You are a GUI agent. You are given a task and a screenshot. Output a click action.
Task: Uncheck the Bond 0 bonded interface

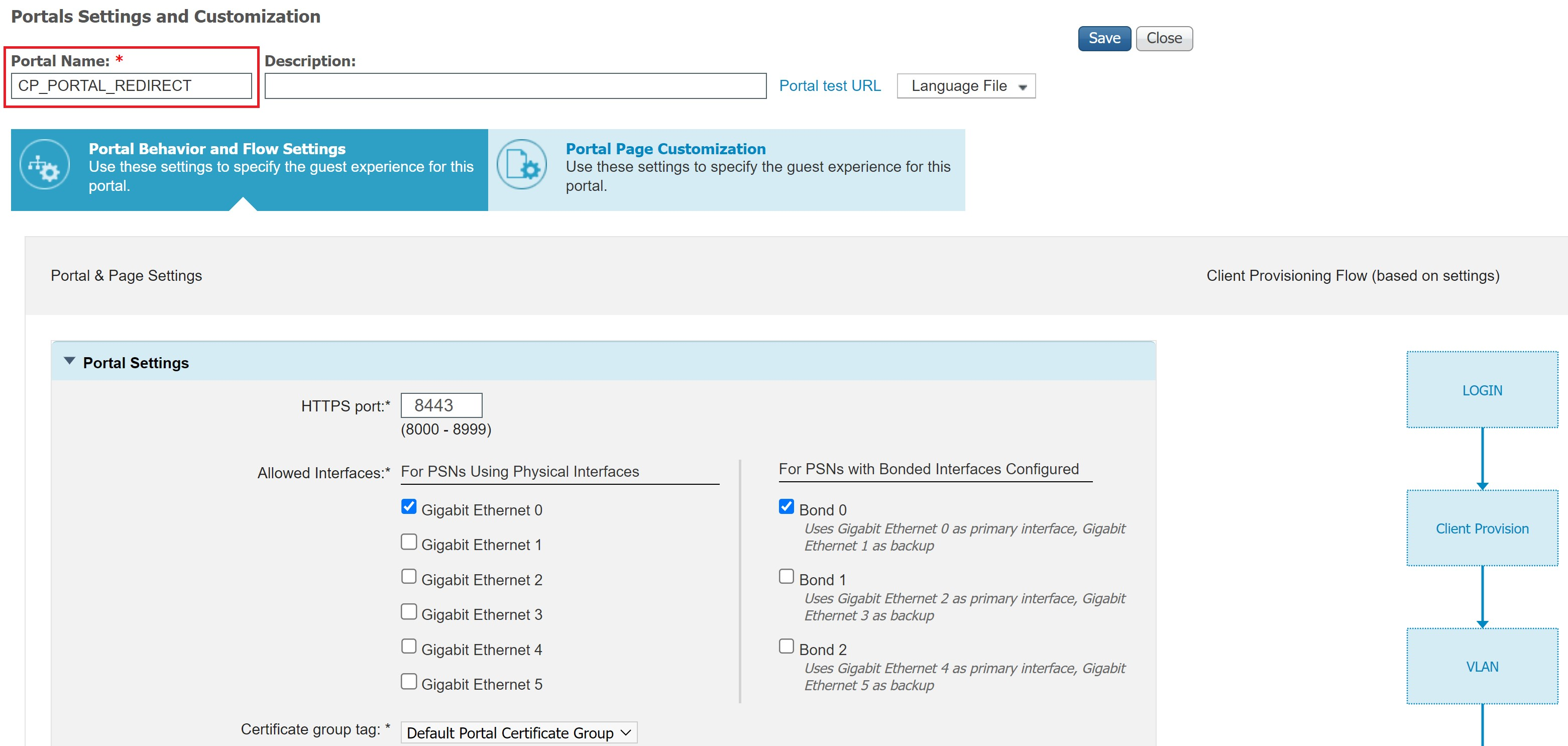click(x=786, y=505)
